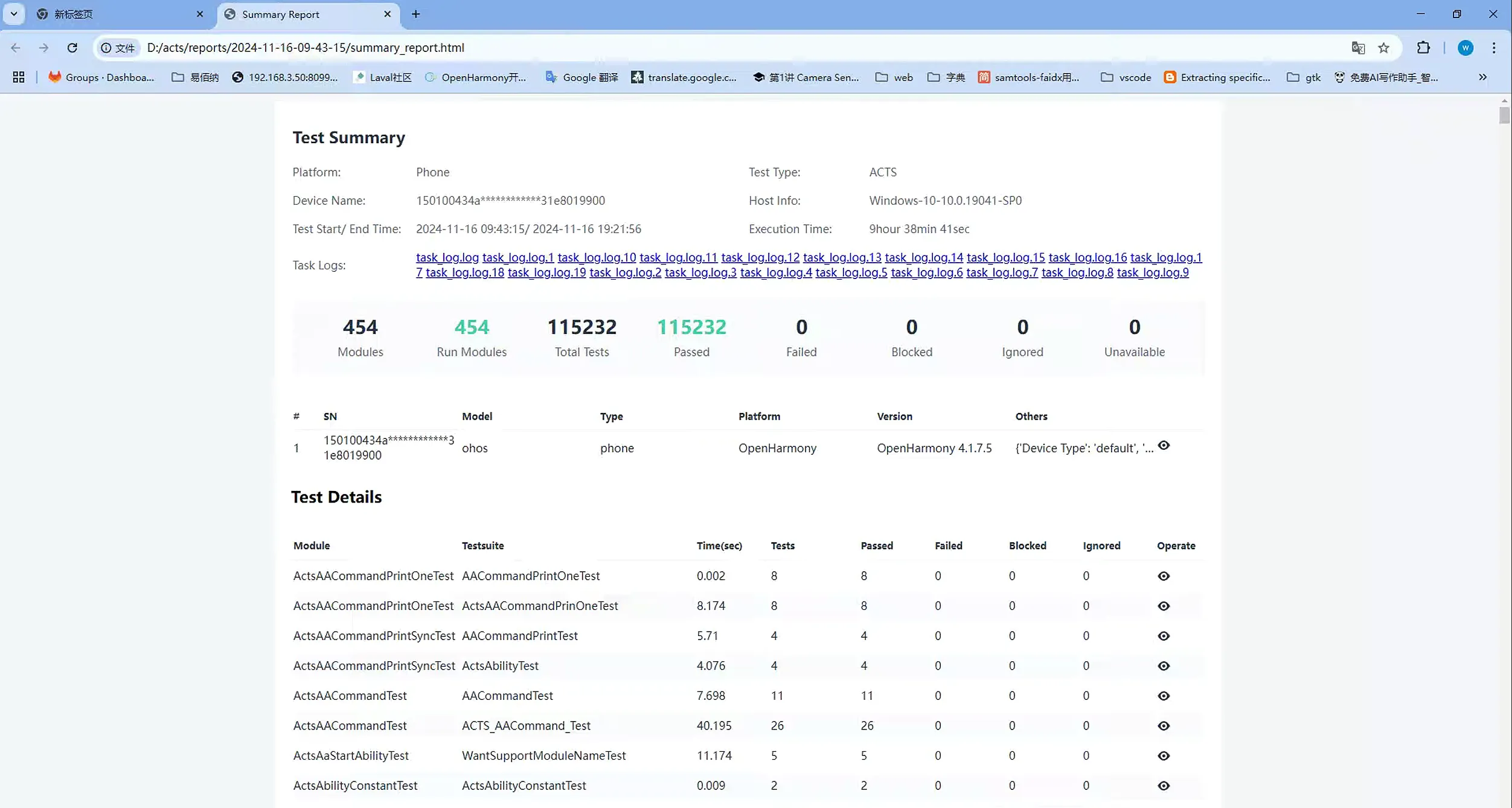This screenshot has height=808, width=1512.
Task: Show device Others details via eye icon
Action: pos(1164,446)
